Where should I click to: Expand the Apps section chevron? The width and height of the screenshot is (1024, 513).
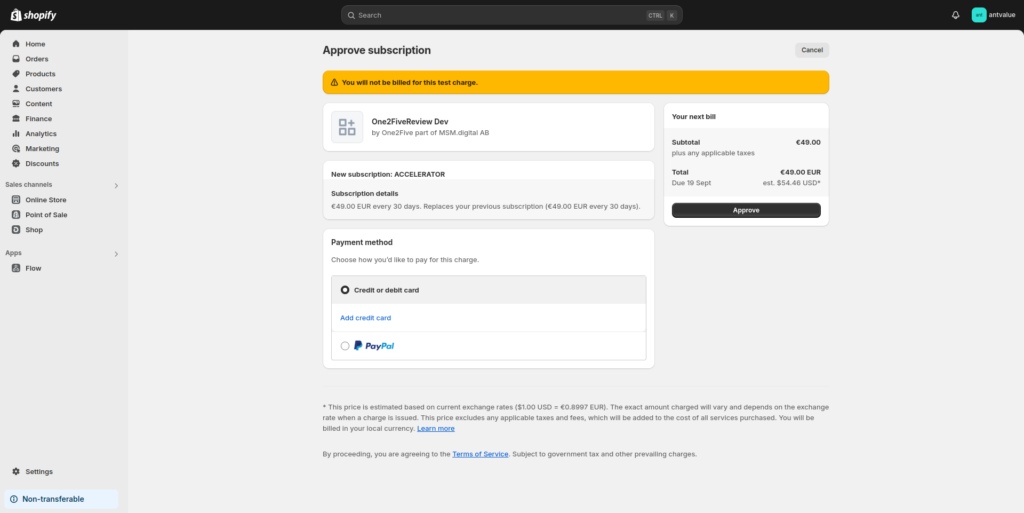pyautogui.click(x=116, y=254)
